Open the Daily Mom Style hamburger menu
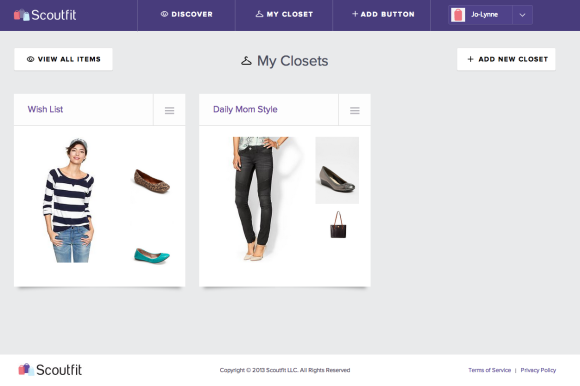The width and height of the screenshot is (580, 386). (355, 110)
